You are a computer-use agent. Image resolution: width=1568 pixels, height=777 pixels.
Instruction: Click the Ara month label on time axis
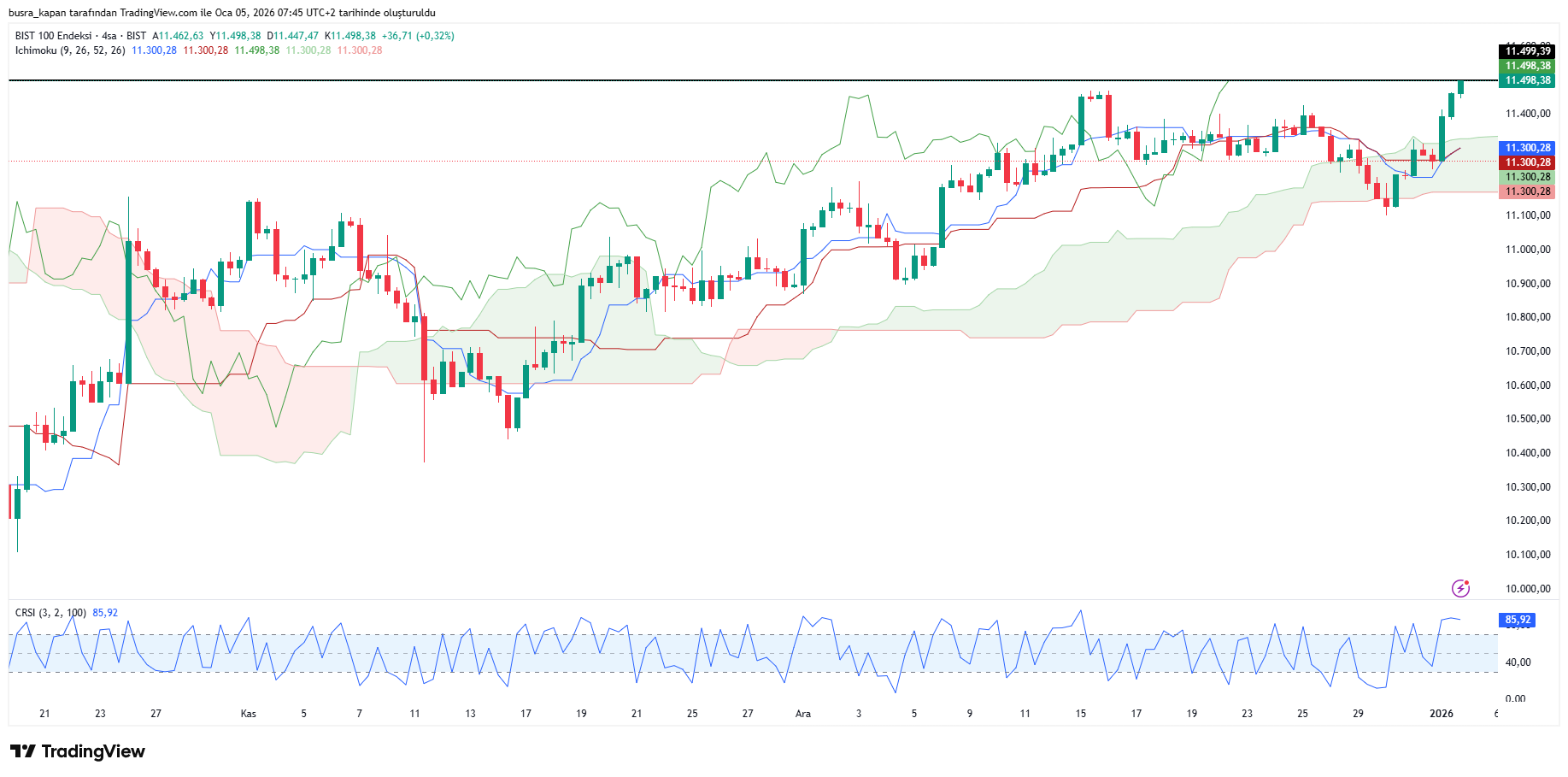coord(802,714)
